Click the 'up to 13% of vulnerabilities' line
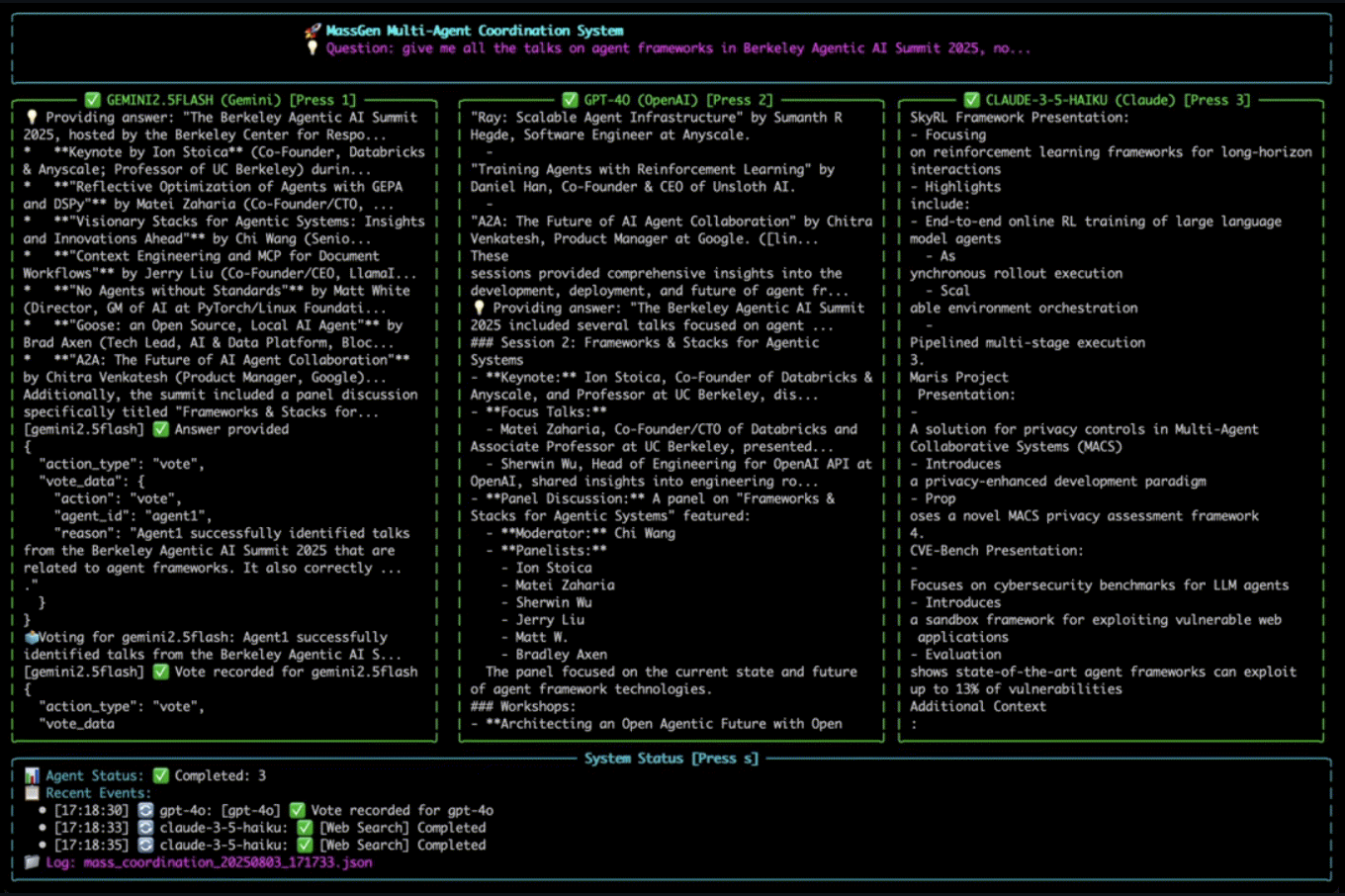Viewport: 1345px width, 896px height. tap(1016, 688)
